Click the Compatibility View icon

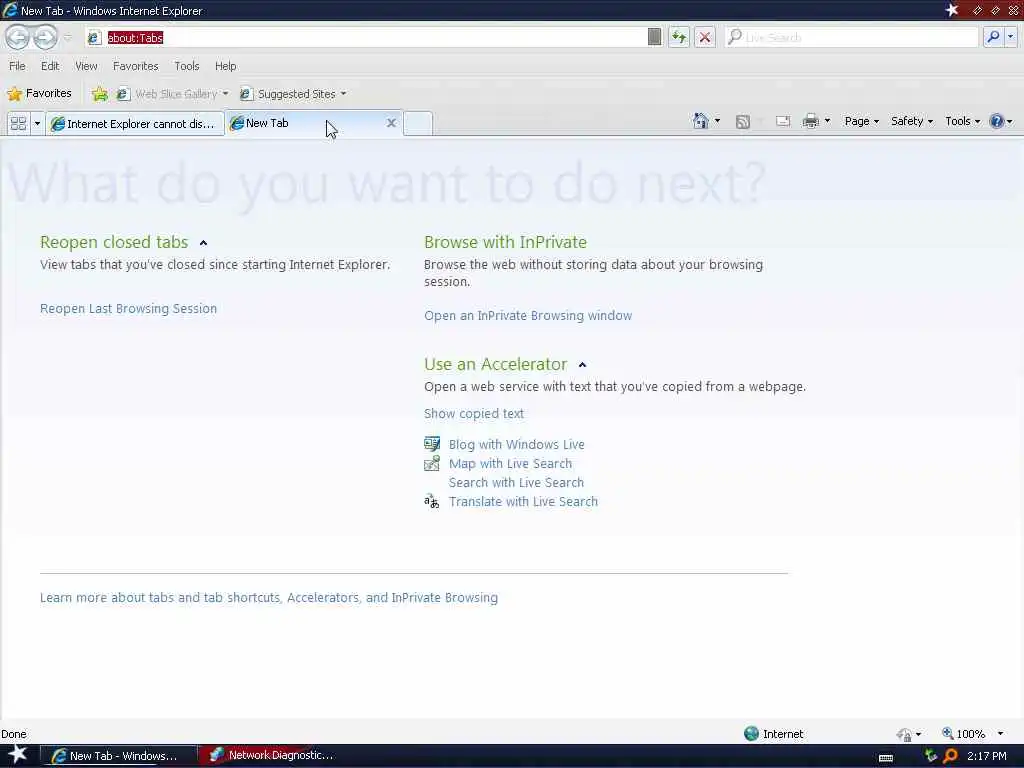[x=654, y=37]
